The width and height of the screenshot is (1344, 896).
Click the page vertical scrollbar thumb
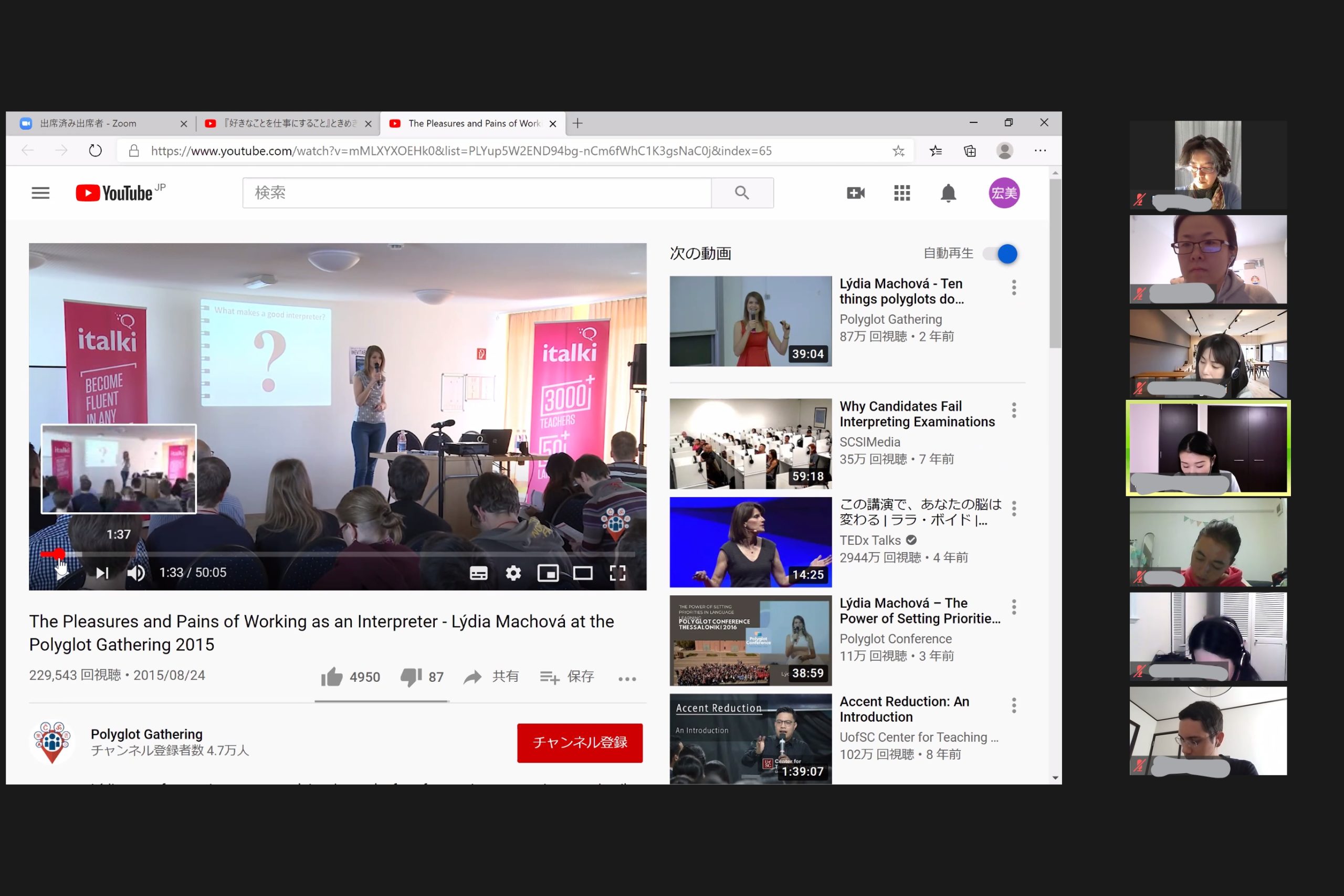point(1055,263)
